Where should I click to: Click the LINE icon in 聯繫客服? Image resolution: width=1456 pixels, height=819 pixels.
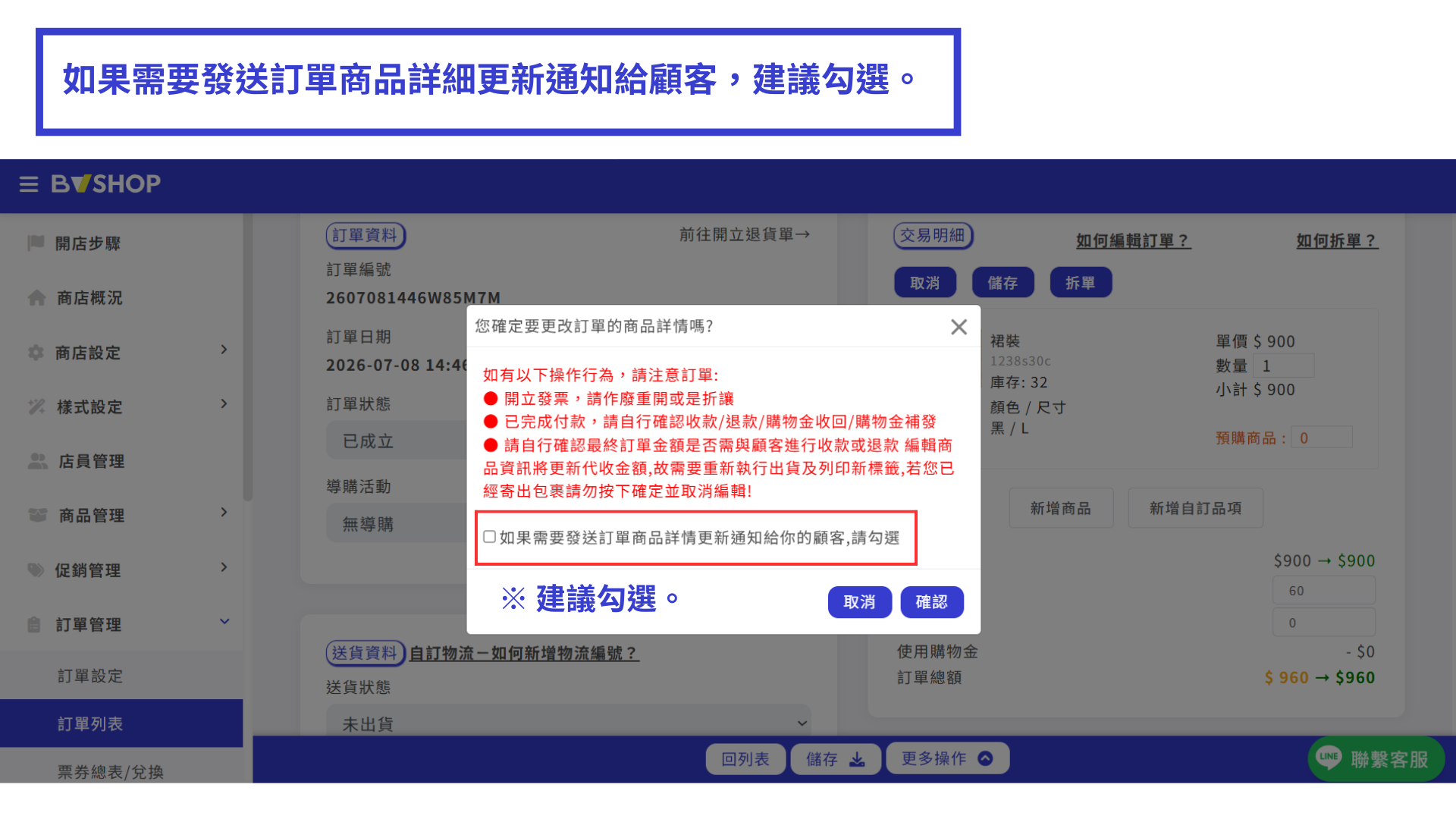click(x=1329, y=758)
